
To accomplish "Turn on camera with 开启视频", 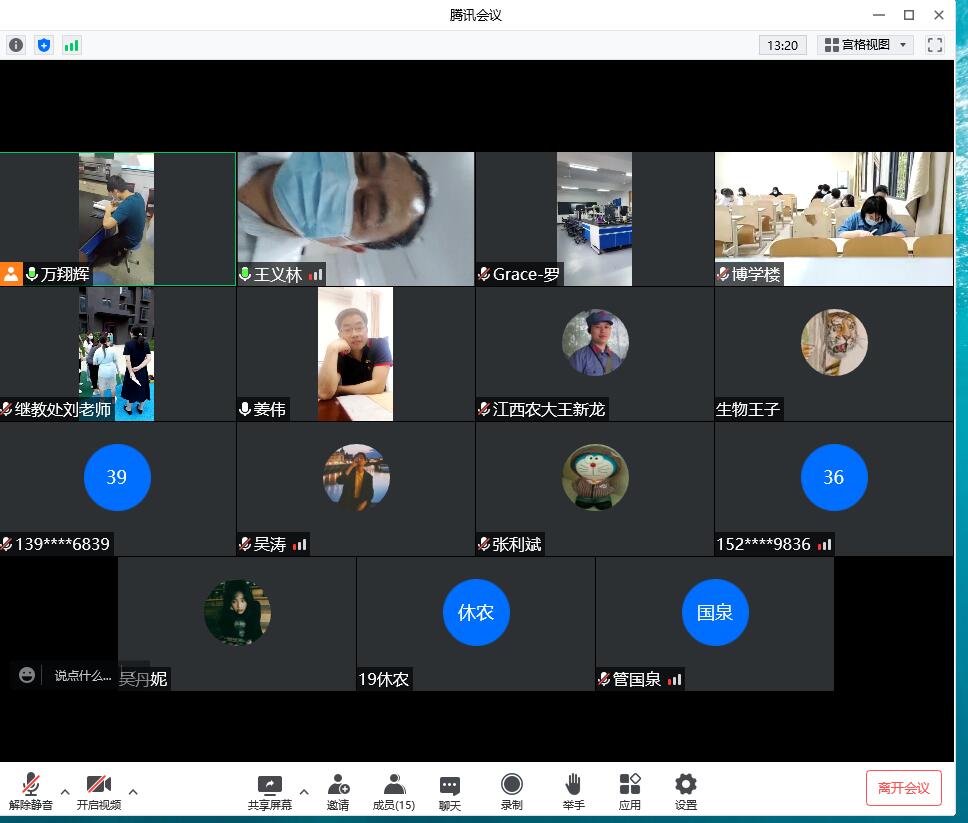I will pyautogui.click(x=98, y=791).
